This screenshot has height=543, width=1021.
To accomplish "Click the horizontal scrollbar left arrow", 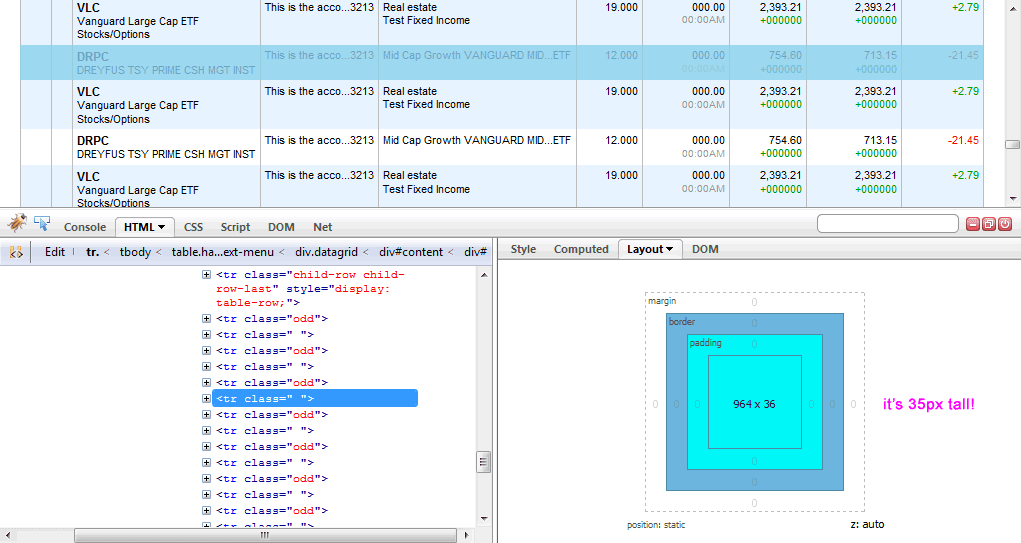I will 7,535.
